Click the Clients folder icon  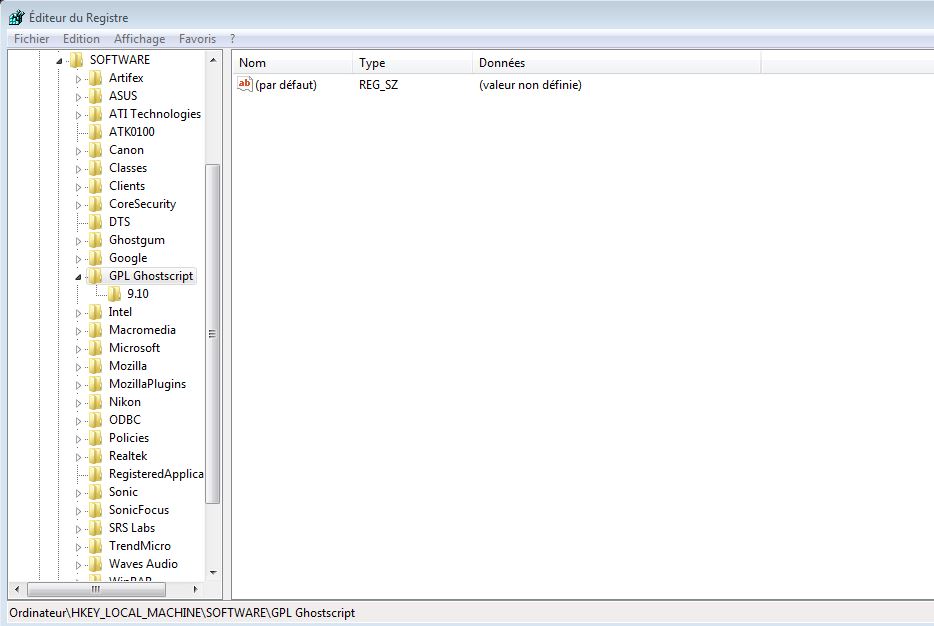pos(95,186)
